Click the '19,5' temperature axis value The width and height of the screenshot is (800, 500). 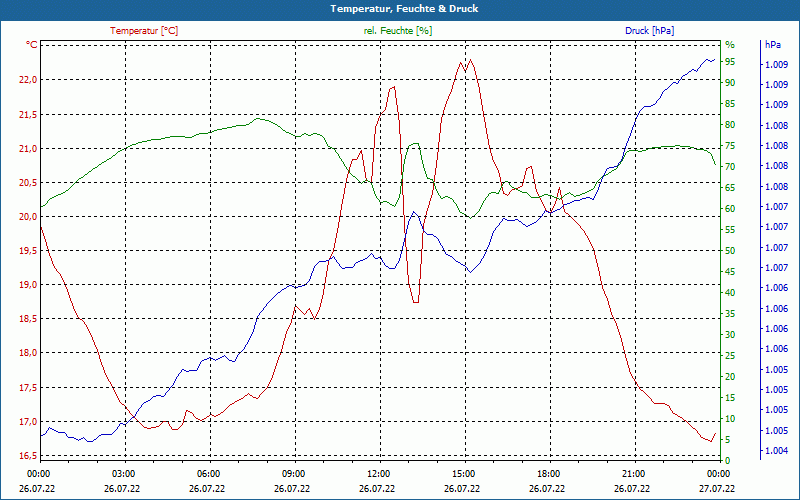28,251
